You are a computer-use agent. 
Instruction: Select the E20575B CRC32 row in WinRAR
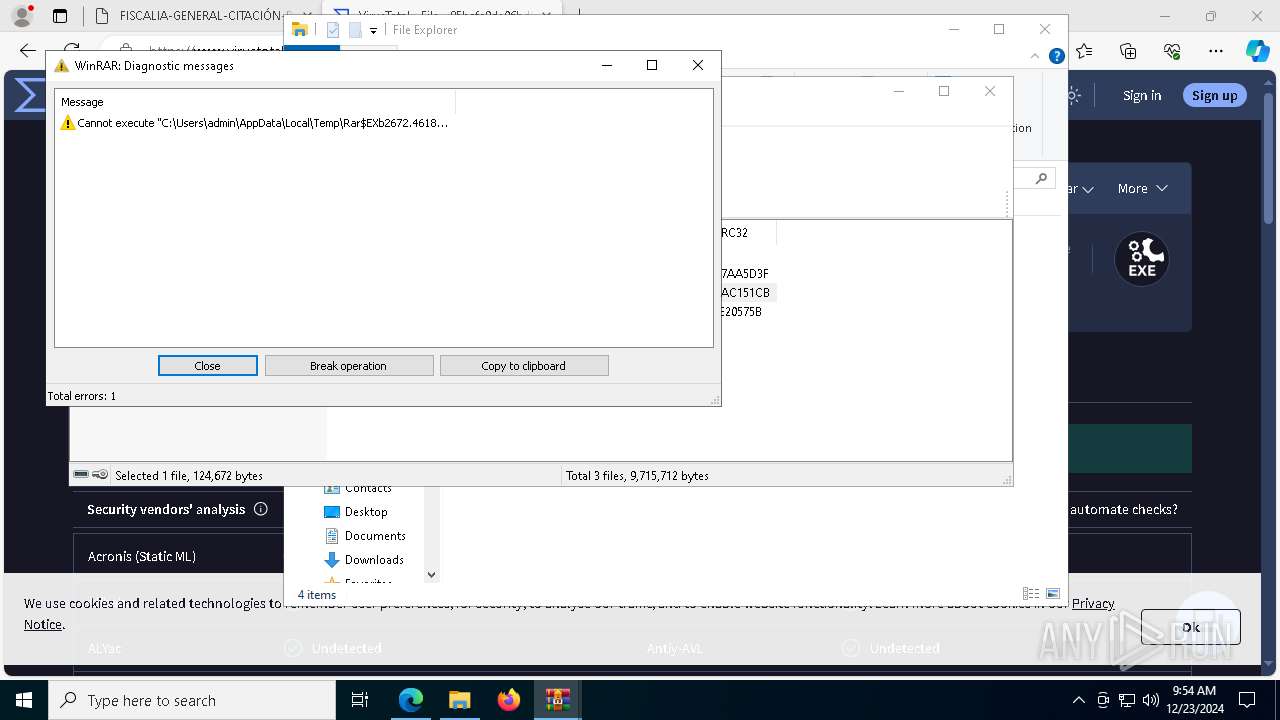(742, 312)
